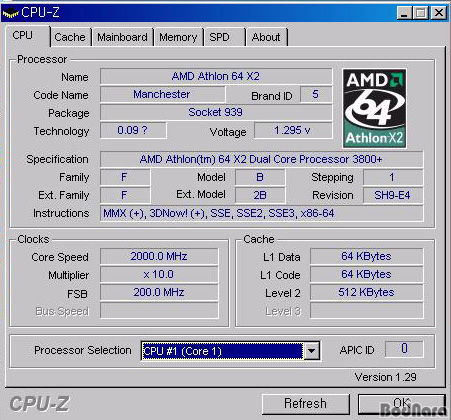Go to the About tab

click(267, 37)
